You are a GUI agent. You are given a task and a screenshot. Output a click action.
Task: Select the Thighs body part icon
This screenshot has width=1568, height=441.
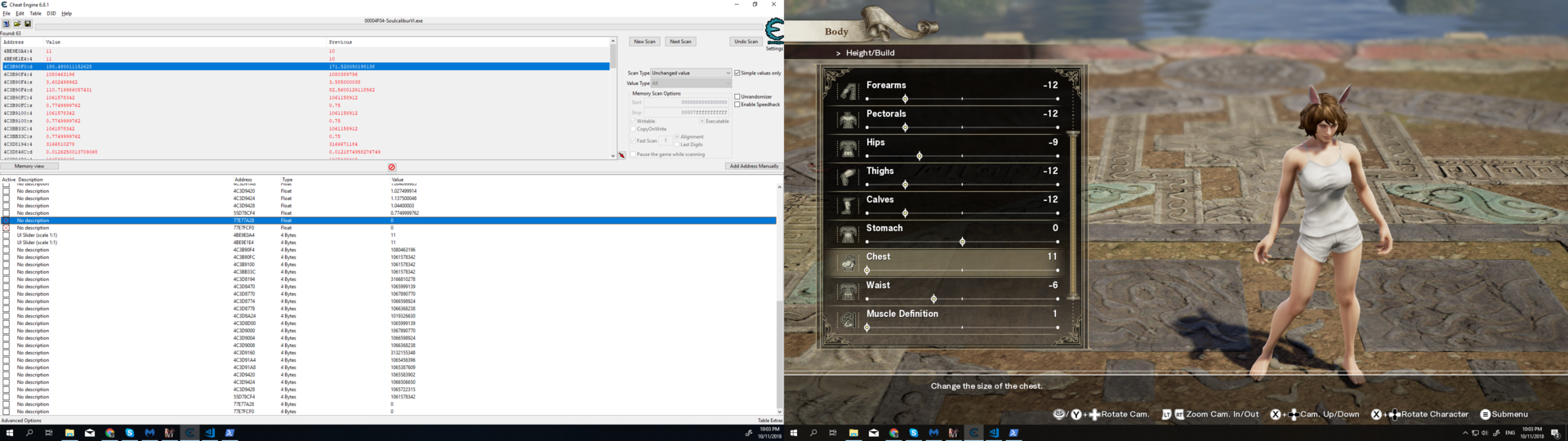tap(849, 176)
